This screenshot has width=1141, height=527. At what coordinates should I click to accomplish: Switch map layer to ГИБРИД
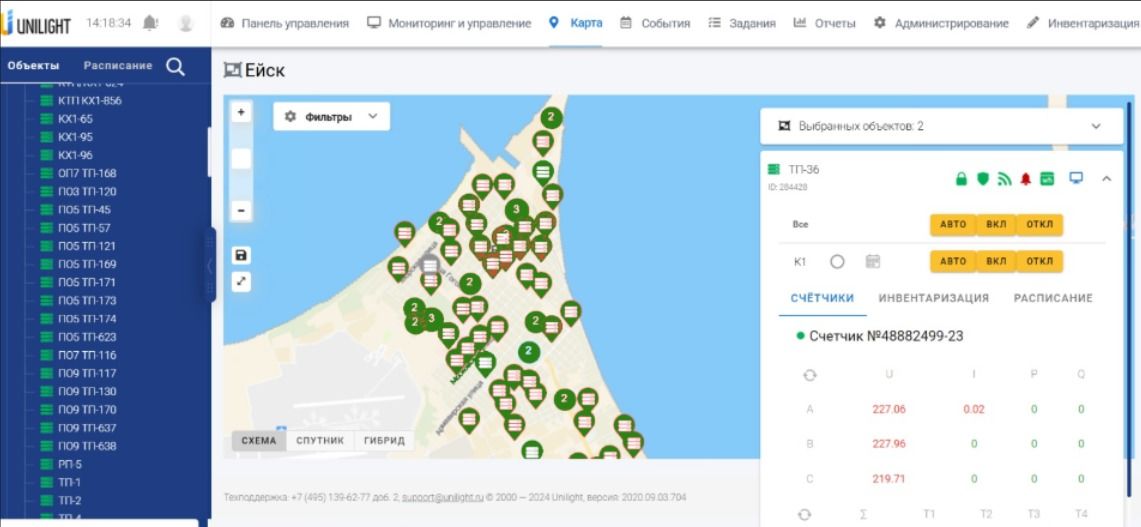coord(385,440)
